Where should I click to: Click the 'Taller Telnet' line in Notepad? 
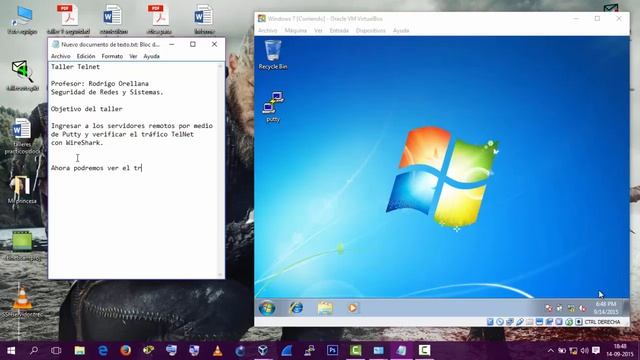click(x=76, y=67)
